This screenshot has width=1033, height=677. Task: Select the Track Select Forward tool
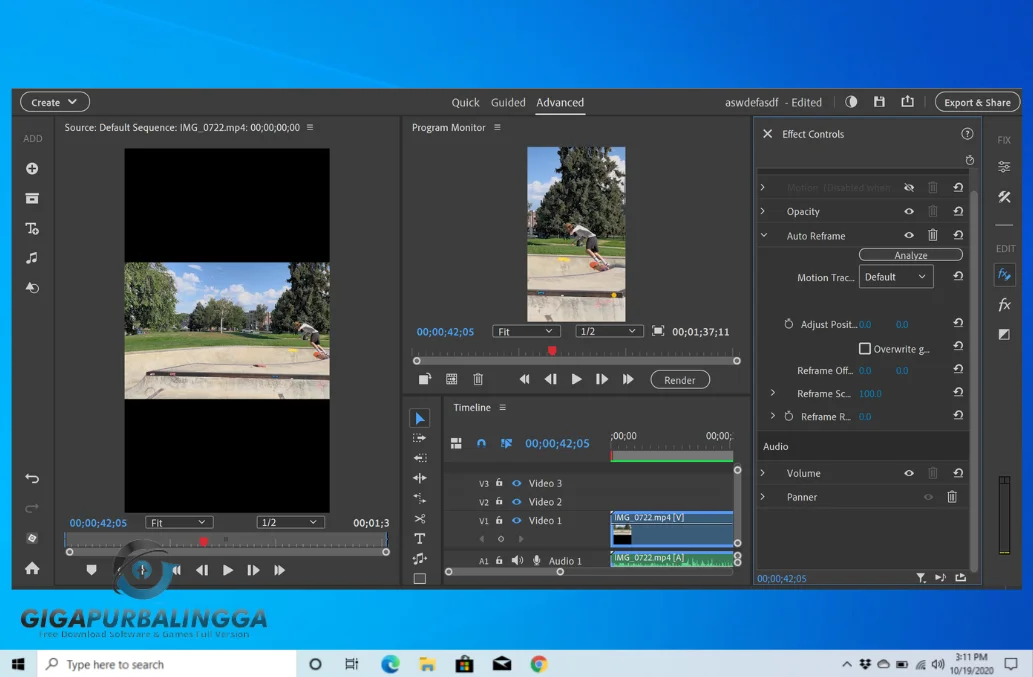click(x=420, y=438)
